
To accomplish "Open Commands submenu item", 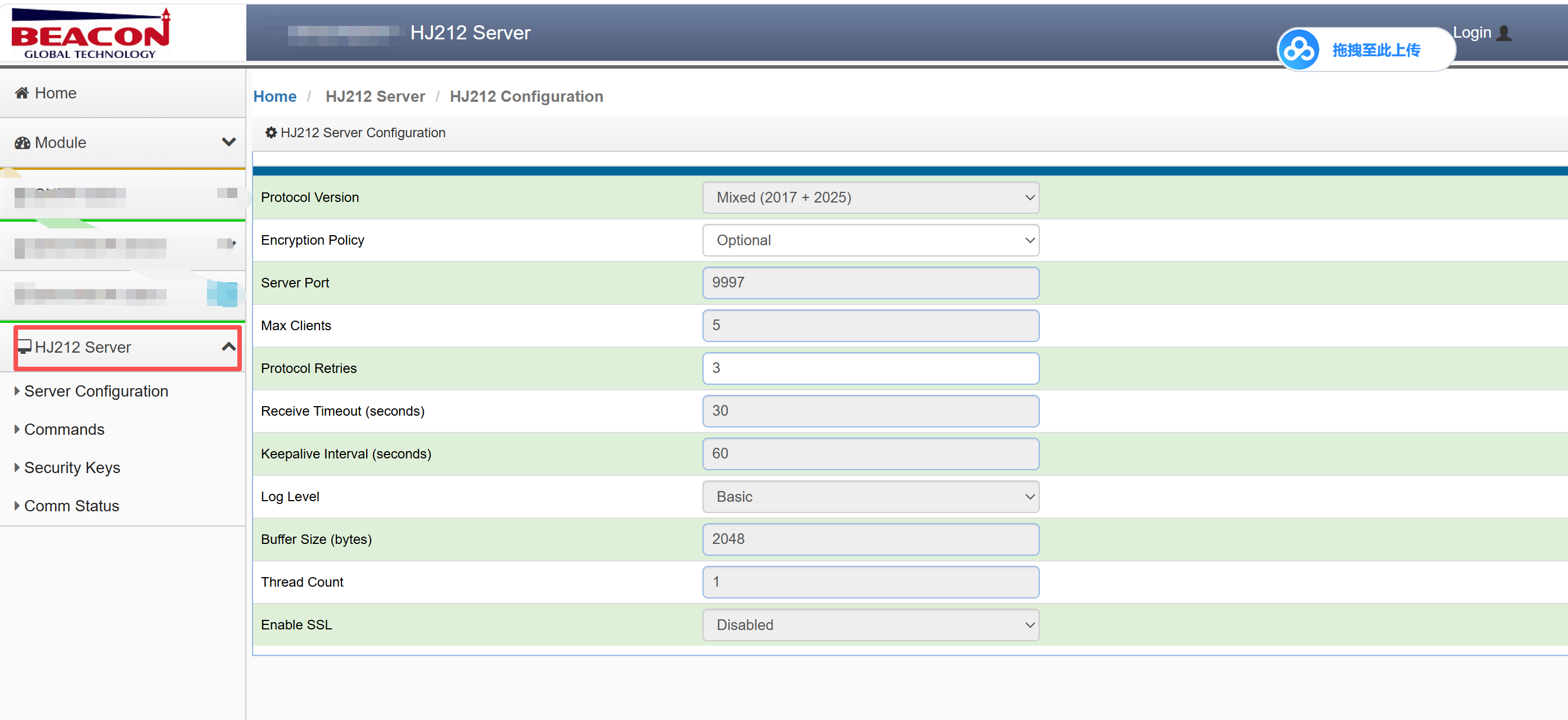I will [x=65, y=430].
